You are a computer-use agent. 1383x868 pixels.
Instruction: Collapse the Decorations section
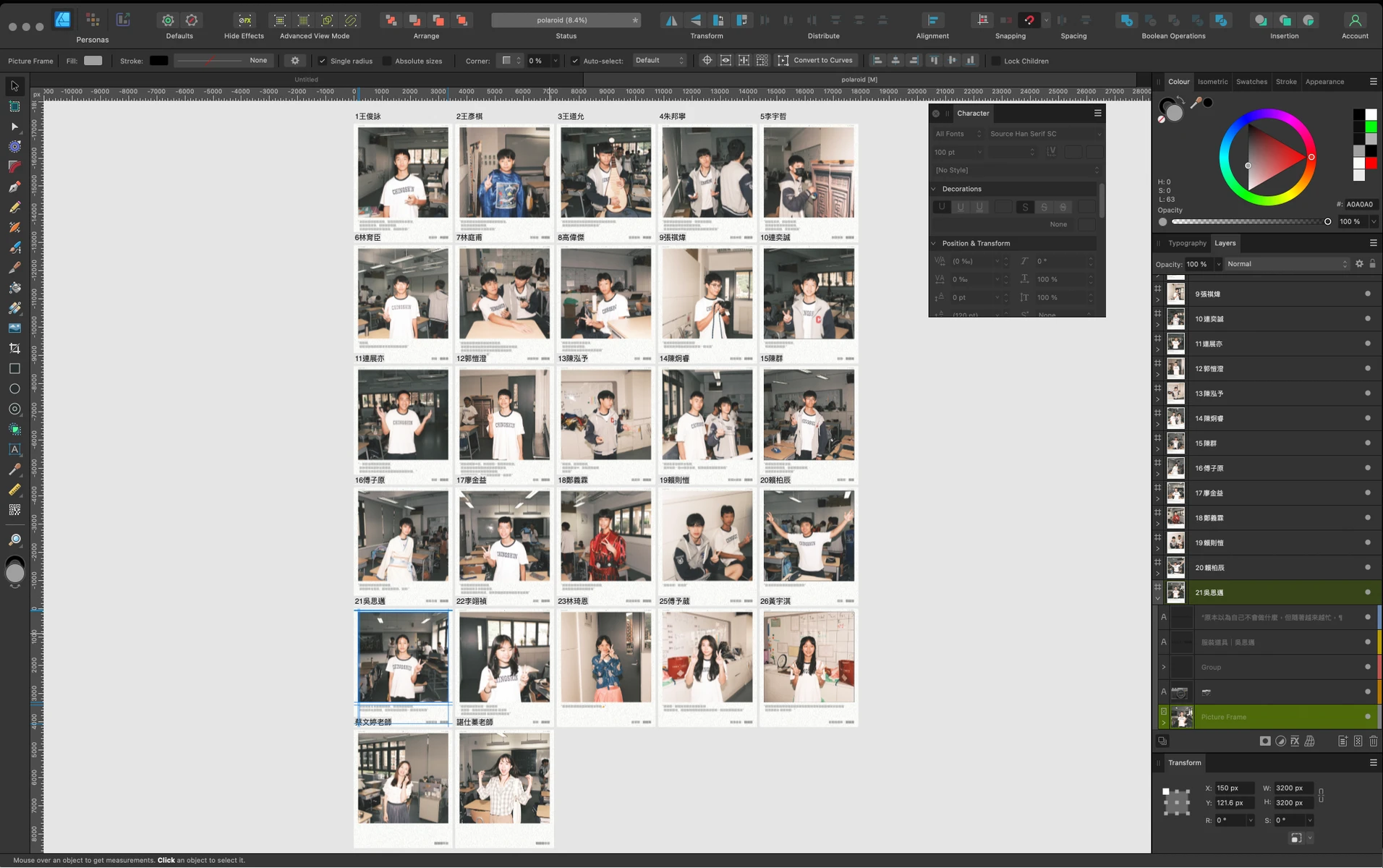point(934,189)
